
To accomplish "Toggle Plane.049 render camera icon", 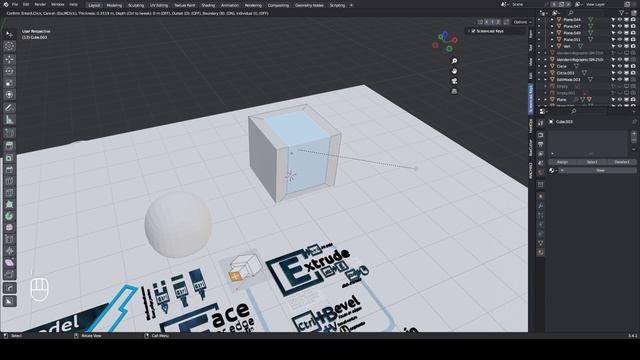I will [x=633, y=33].
